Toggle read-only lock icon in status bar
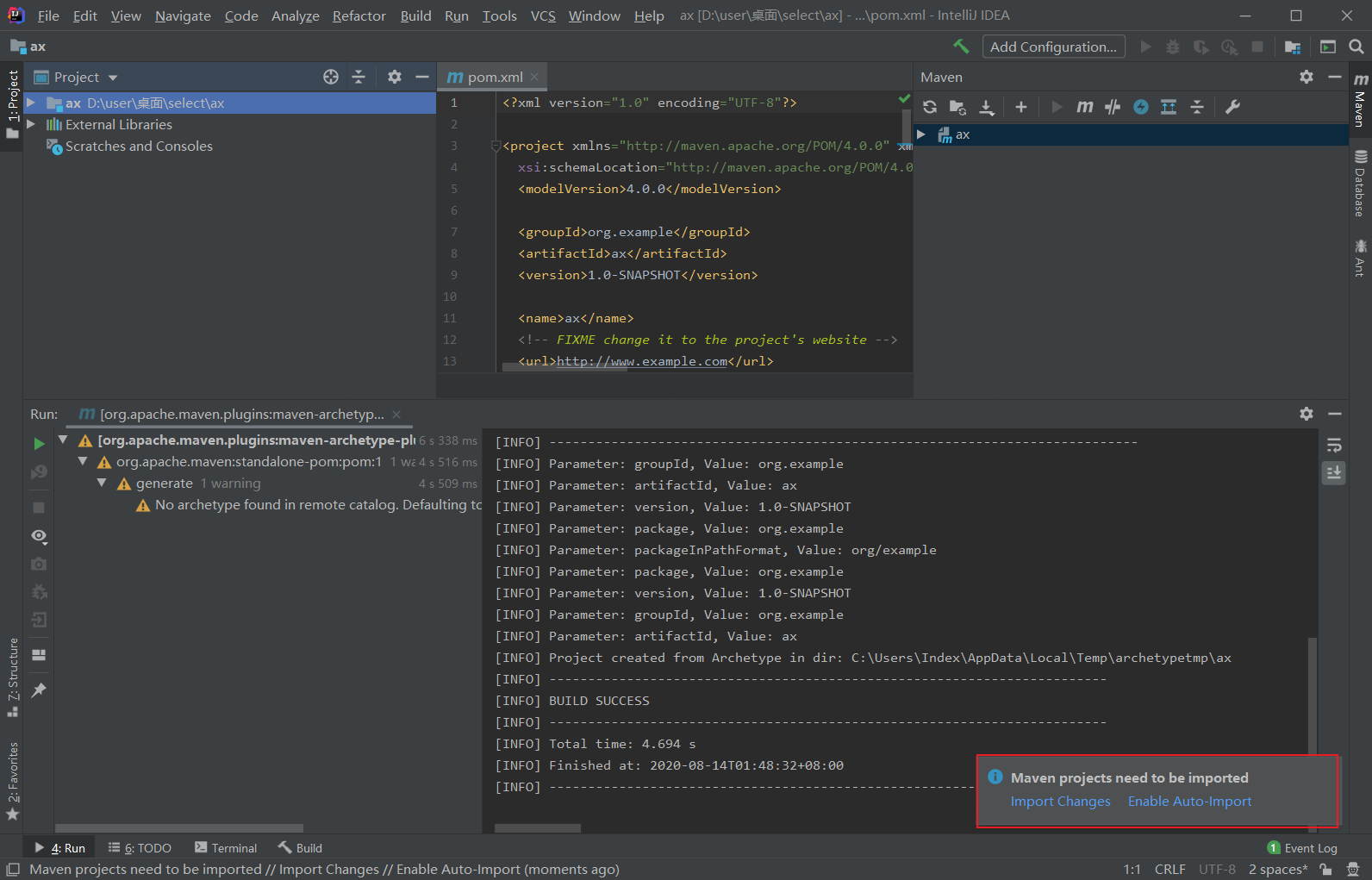1372x880 pixels. pos(1326,869)
